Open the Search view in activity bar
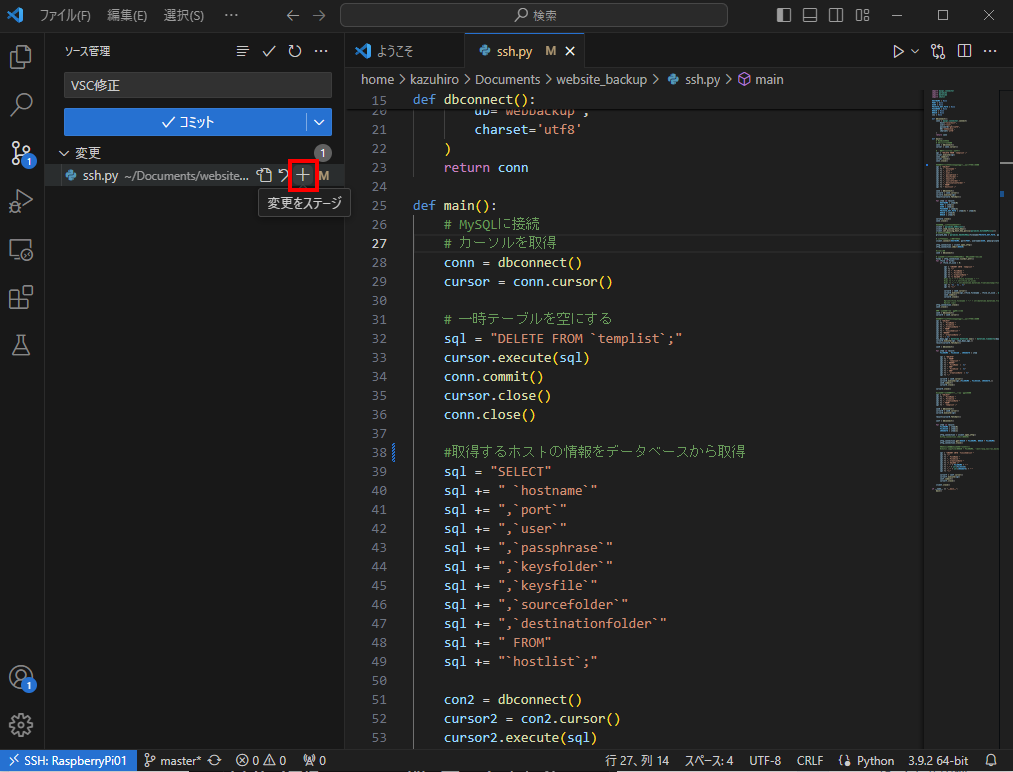 point(20,105)
